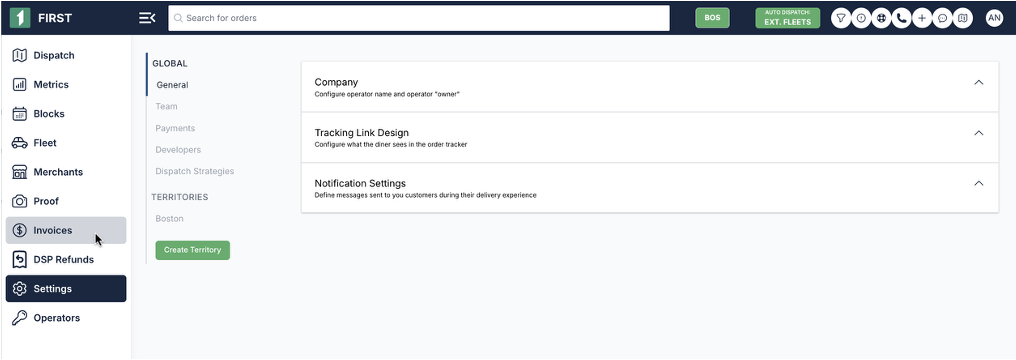Click the Metrics bar chart icon
1016x360 pixels.
(19, 85)
